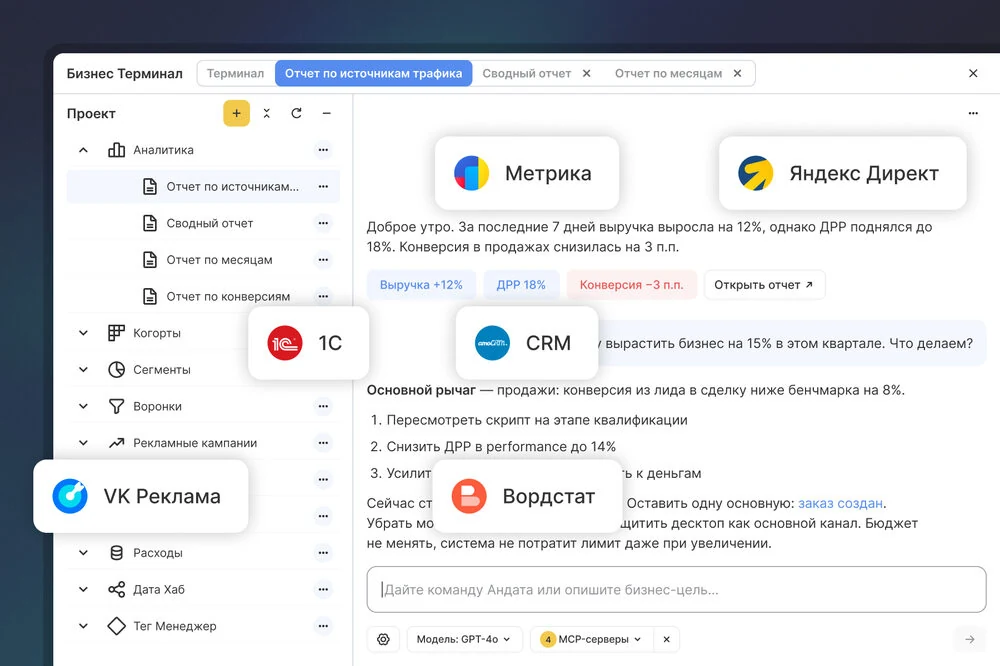Open more options for Тег Менеджер
This screenshot has height=666, width=1000.
pyautogui.click(x=323, y=626)
